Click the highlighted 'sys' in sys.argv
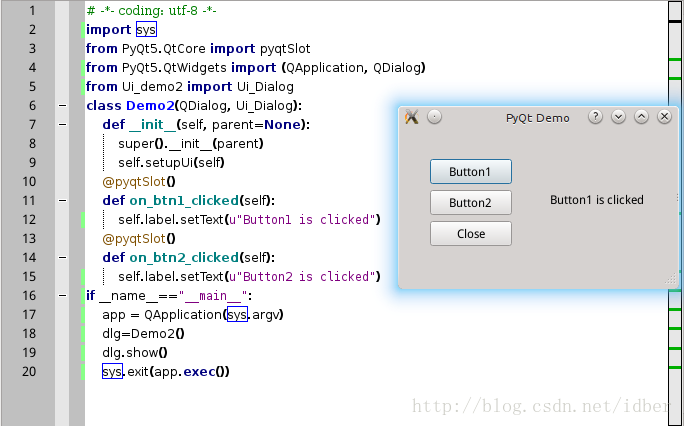This screenshot has height=426, width=684. [237, 314]
